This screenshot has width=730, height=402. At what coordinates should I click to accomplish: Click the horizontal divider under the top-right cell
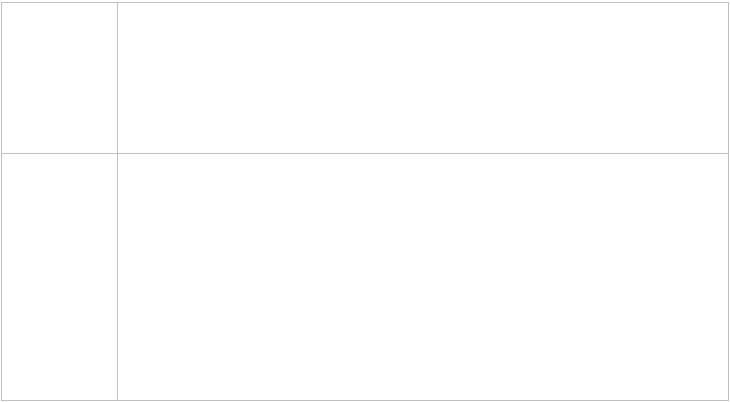(423, 153)
